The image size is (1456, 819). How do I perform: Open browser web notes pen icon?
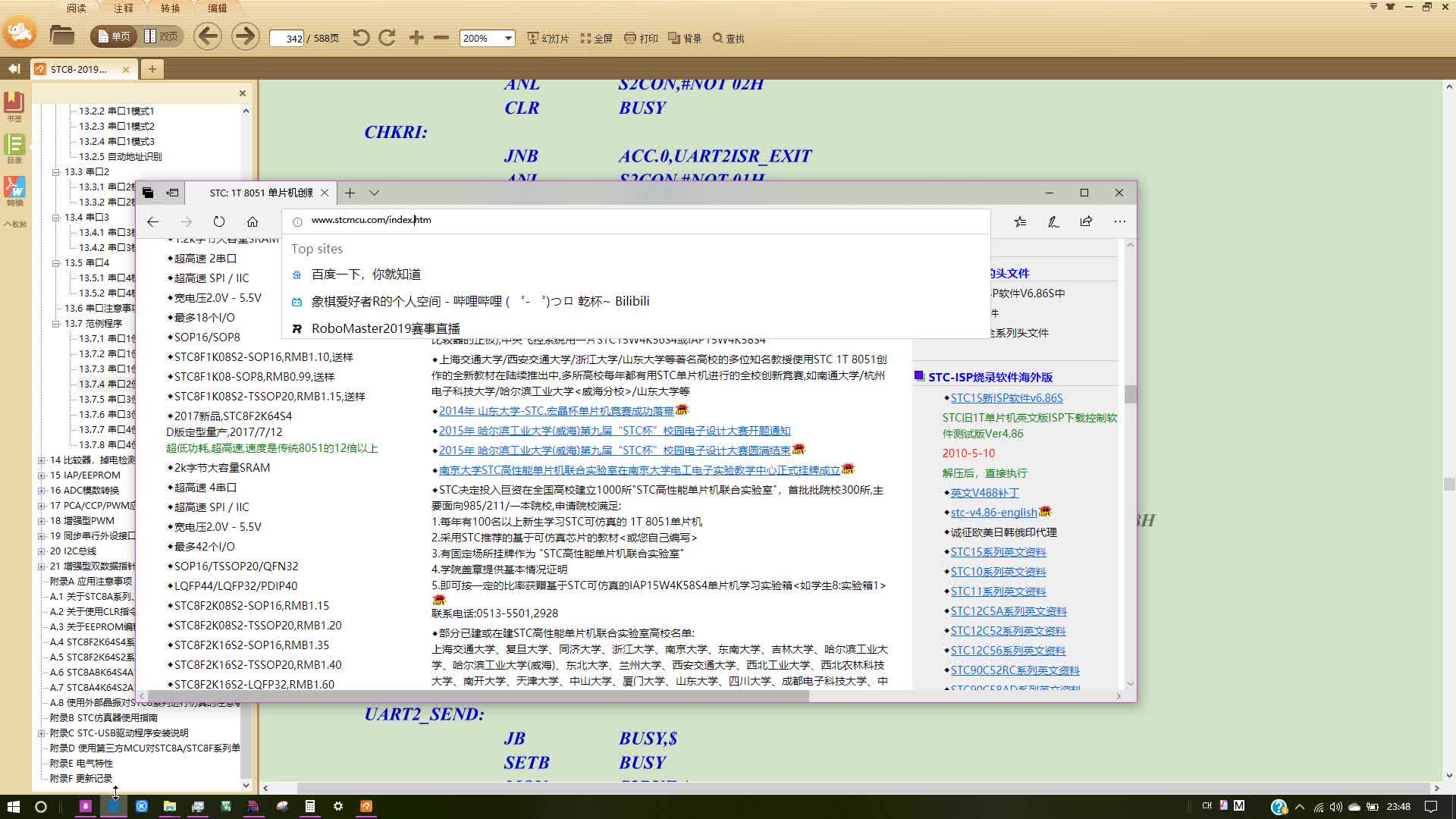(1053, 221)
